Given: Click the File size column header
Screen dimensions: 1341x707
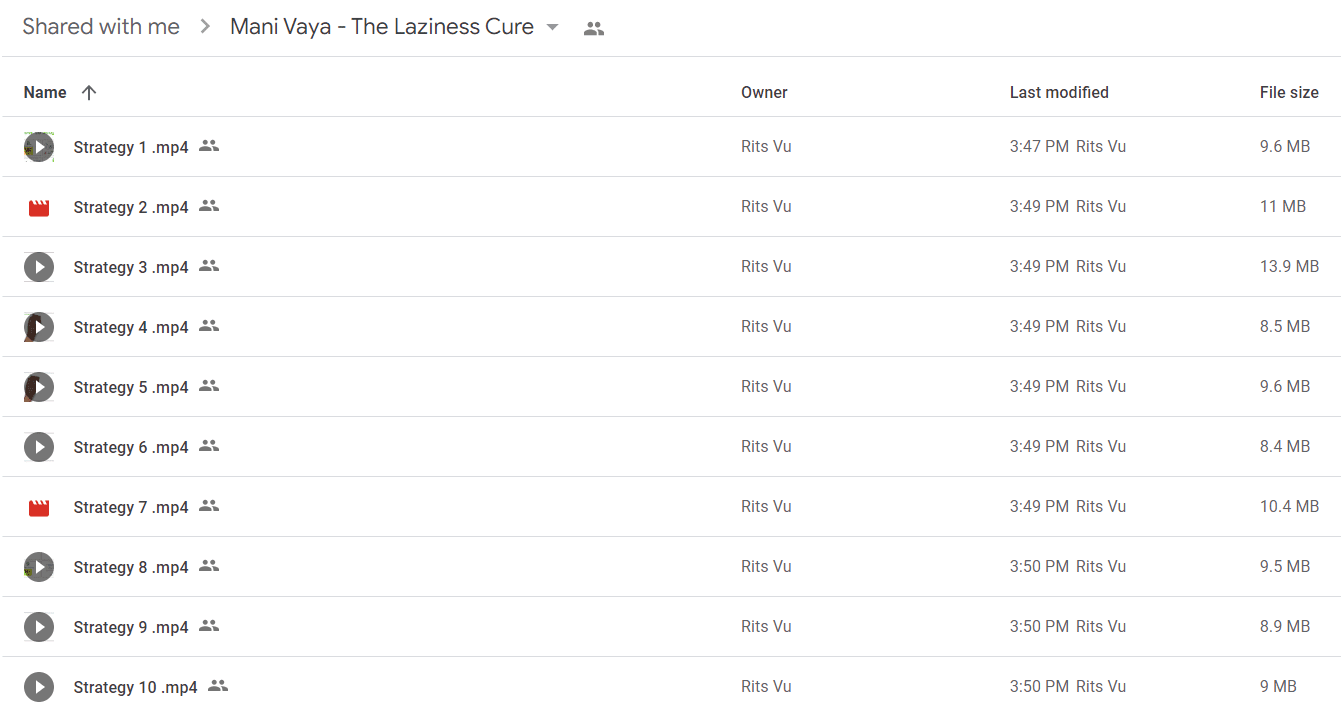Looking at the screenshot, I should coord(1289,92).
